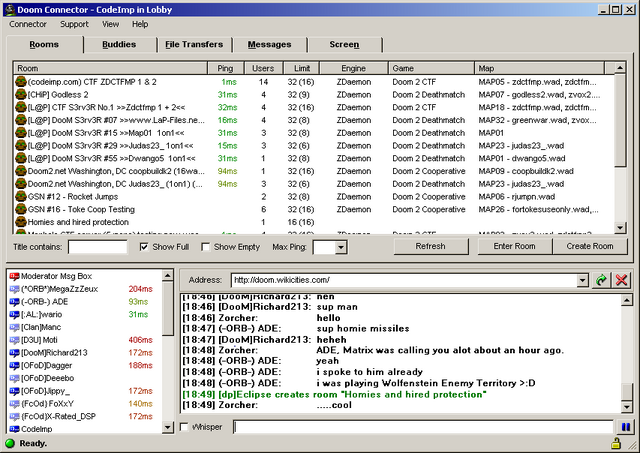Enable the Whisper checkbox
This screenshot has width=640, height=453.
tap(184, 427)
